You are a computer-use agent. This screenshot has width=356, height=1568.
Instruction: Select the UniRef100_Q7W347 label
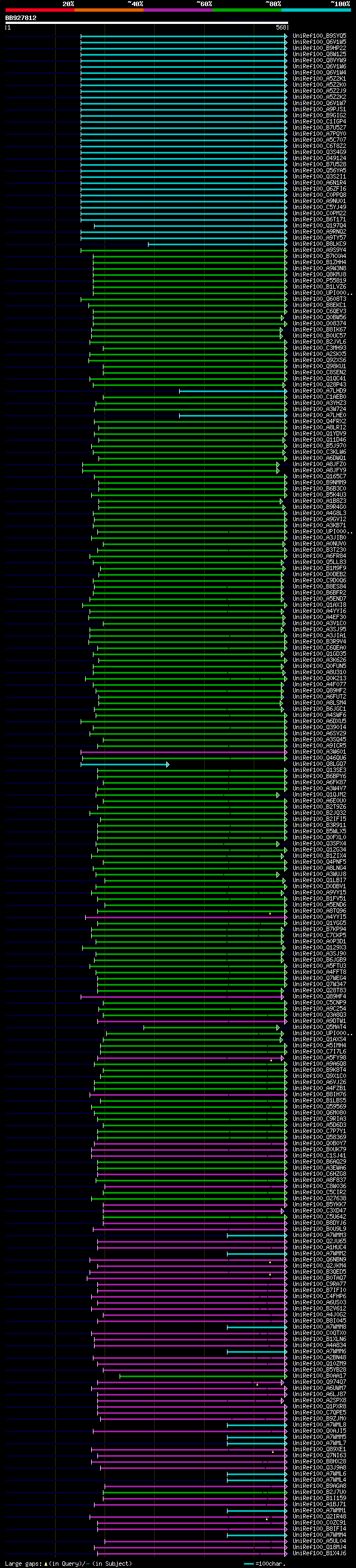coord(319,985)
